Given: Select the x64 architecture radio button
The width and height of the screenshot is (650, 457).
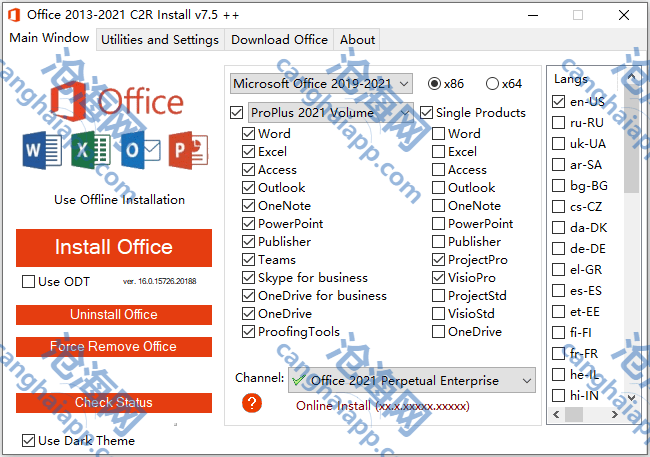Looking at the screenshot, I should point(492,84).
